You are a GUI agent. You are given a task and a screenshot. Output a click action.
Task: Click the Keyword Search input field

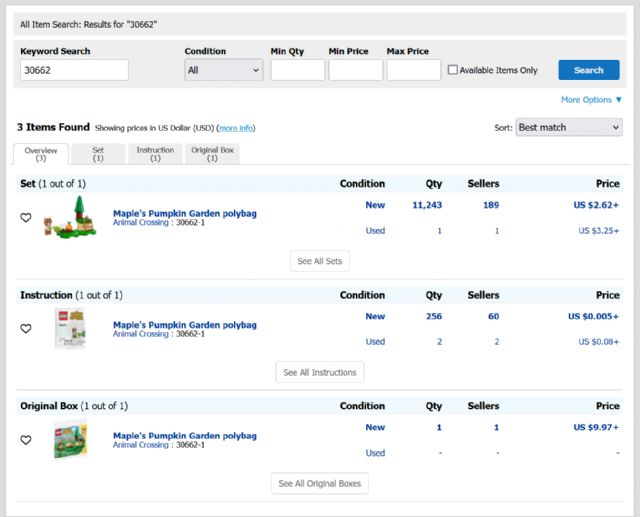(75, 70)
